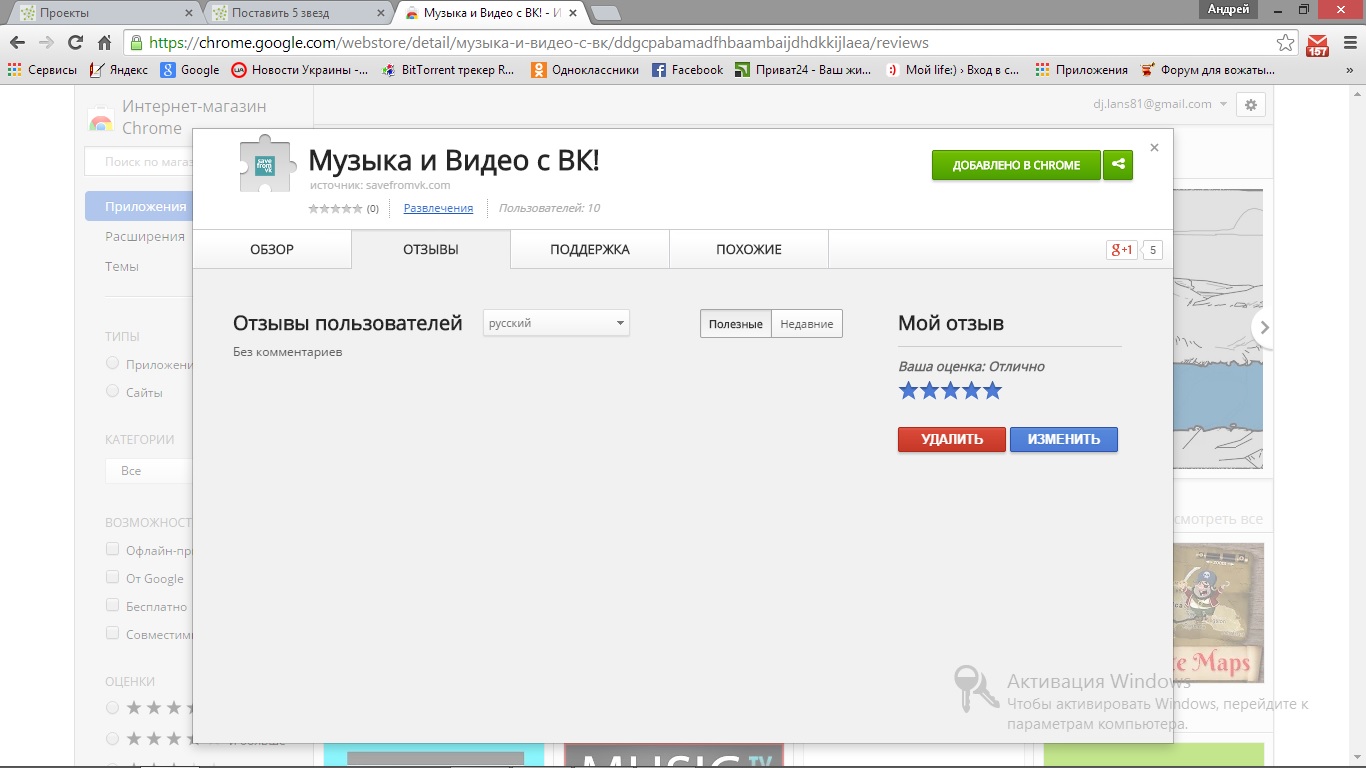Viewport: 1366px width, 768px height.
Task: Click the +1 count showing 5
Action: tap(1152, 250)
